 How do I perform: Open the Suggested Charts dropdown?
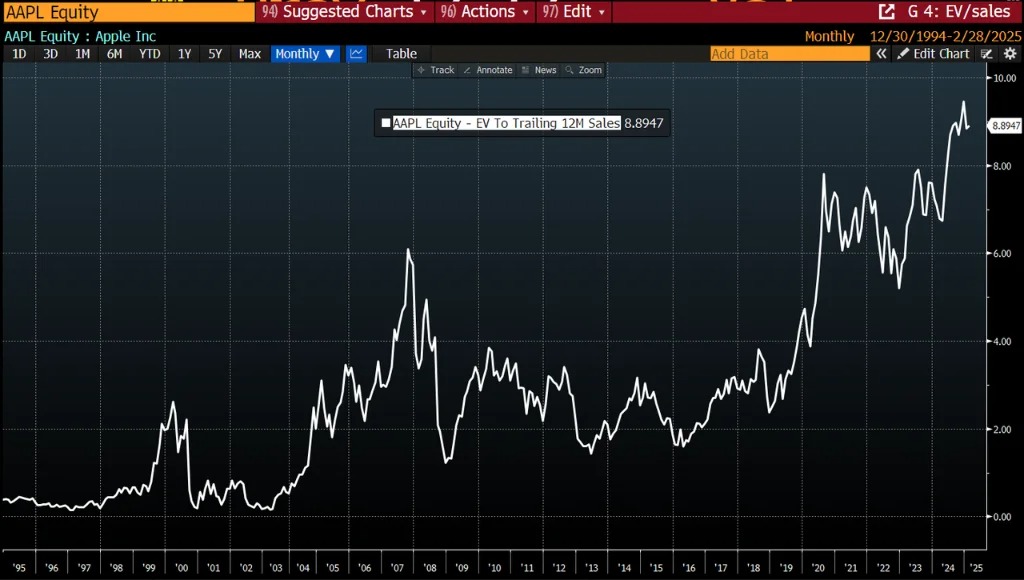point(344,12)
